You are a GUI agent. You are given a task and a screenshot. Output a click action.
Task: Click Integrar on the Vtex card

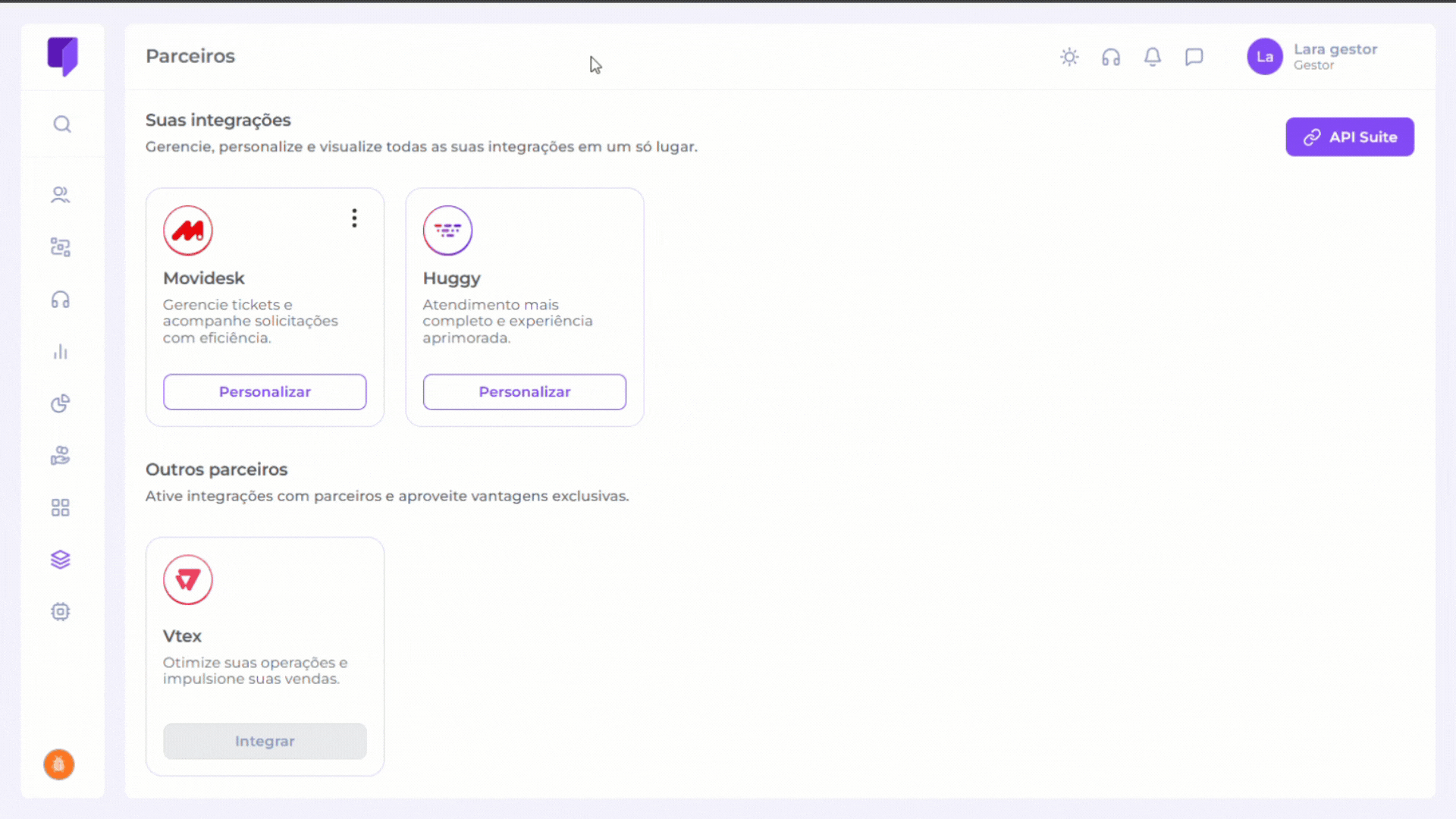pyautogui.click(x=265, y=742)
